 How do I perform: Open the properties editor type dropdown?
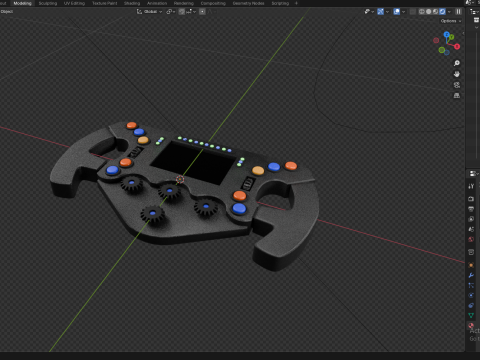point(474,173)
